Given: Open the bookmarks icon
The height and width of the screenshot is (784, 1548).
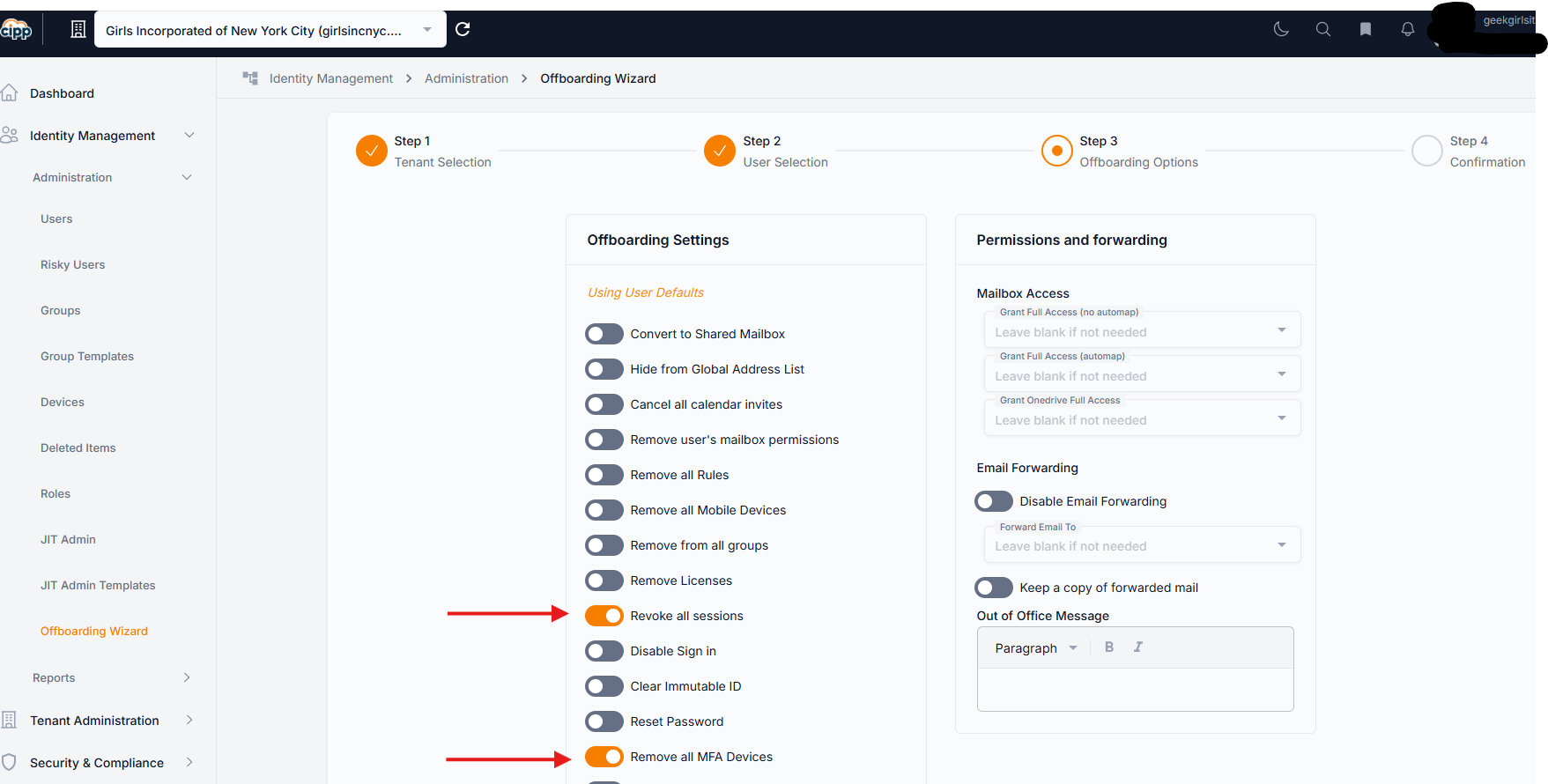Looking at the screenshot, I should click(x=1366, y=29).
